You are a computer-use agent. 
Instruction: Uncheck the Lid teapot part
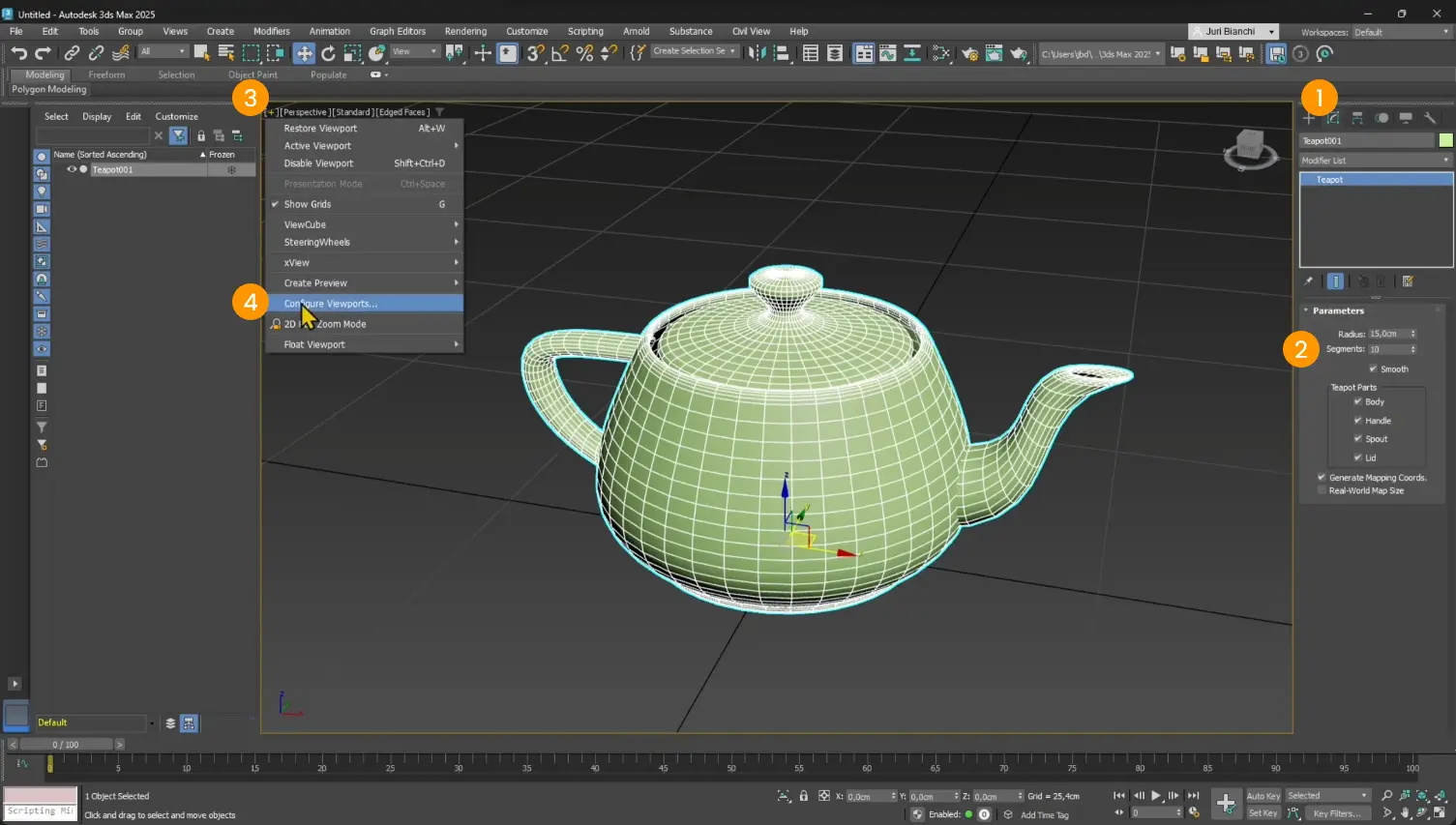pyautogui.click(x=1357, y=457)
